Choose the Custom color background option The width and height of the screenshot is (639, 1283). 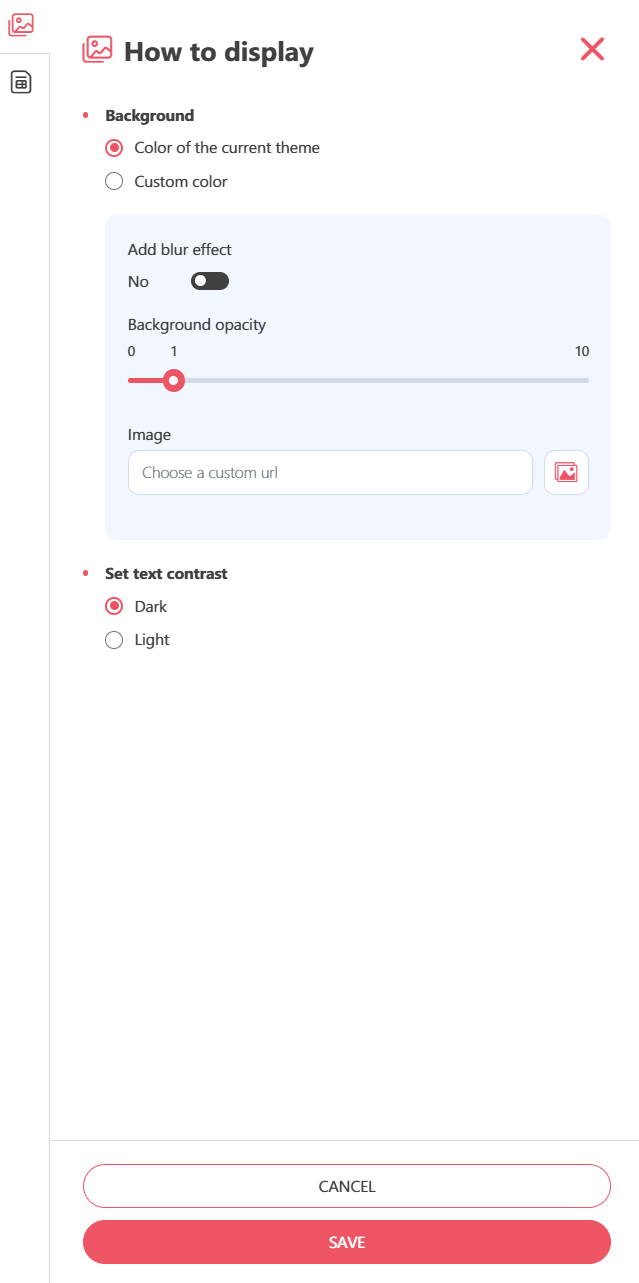(x=166, y=182)
